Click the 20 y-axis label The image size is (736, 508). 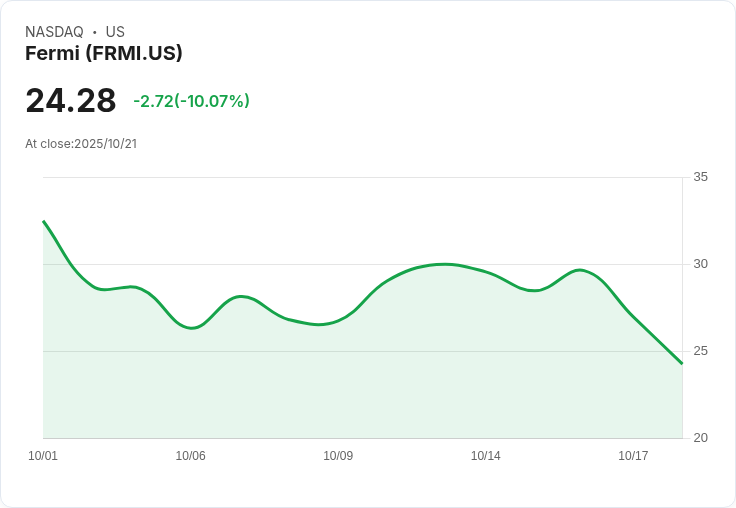point(700,438)
